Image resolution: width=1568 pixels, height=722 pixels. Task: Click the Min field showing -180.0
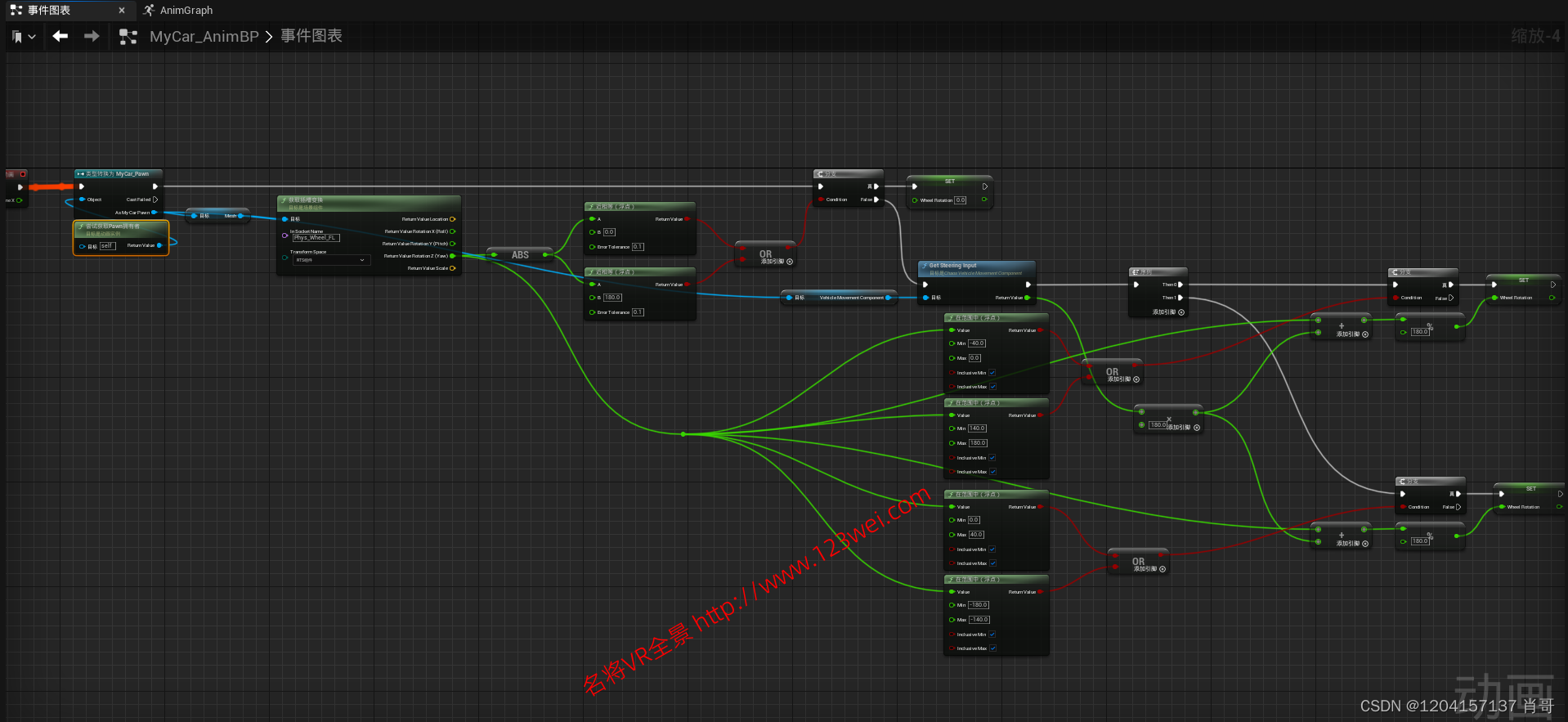[x=979, y=605]
